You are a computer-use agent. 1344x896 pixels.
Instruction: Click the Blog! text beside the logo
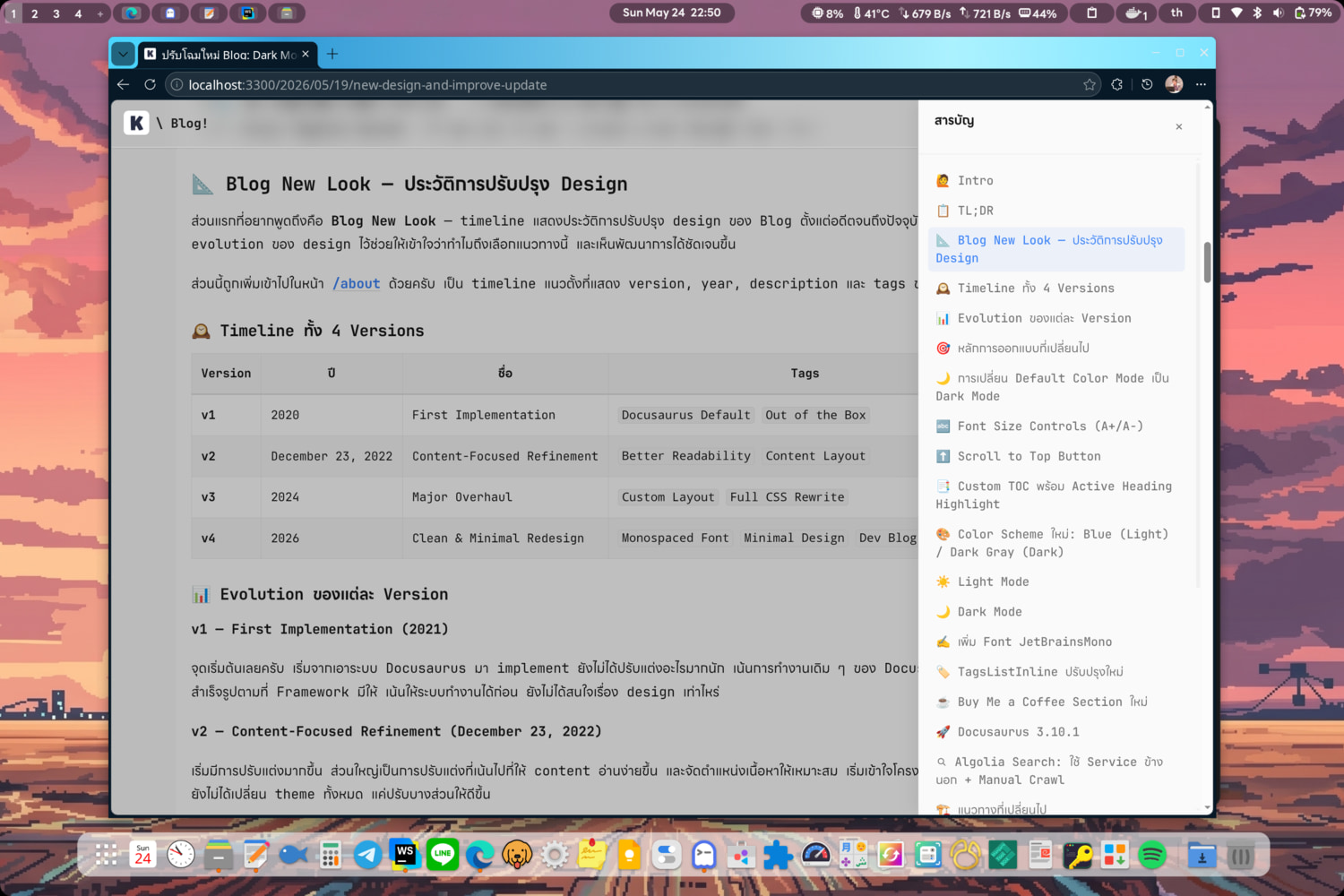point(189,124)
